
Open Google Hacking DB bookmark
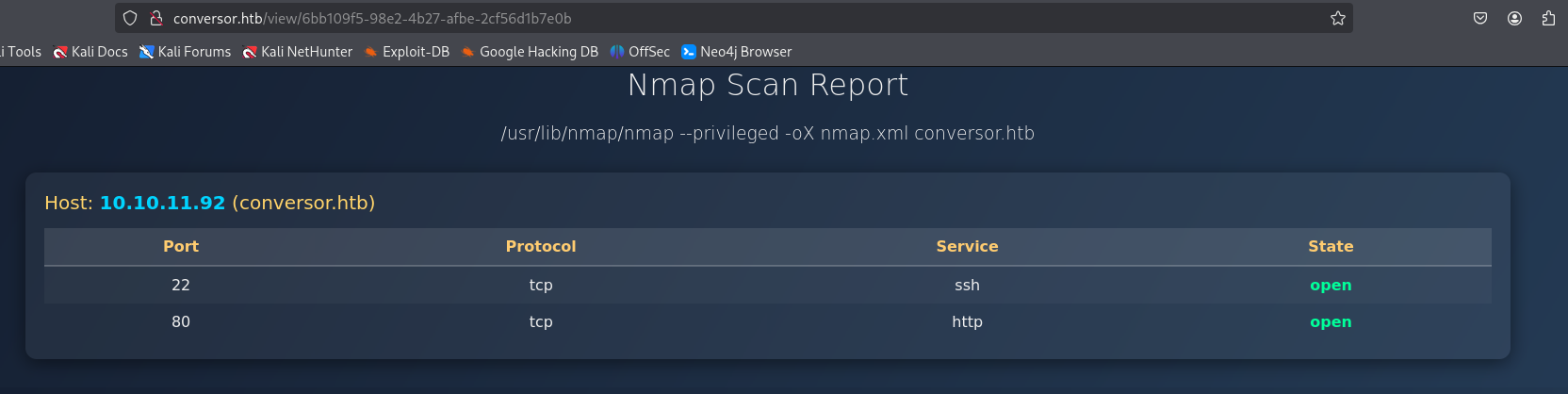point(530,52)
